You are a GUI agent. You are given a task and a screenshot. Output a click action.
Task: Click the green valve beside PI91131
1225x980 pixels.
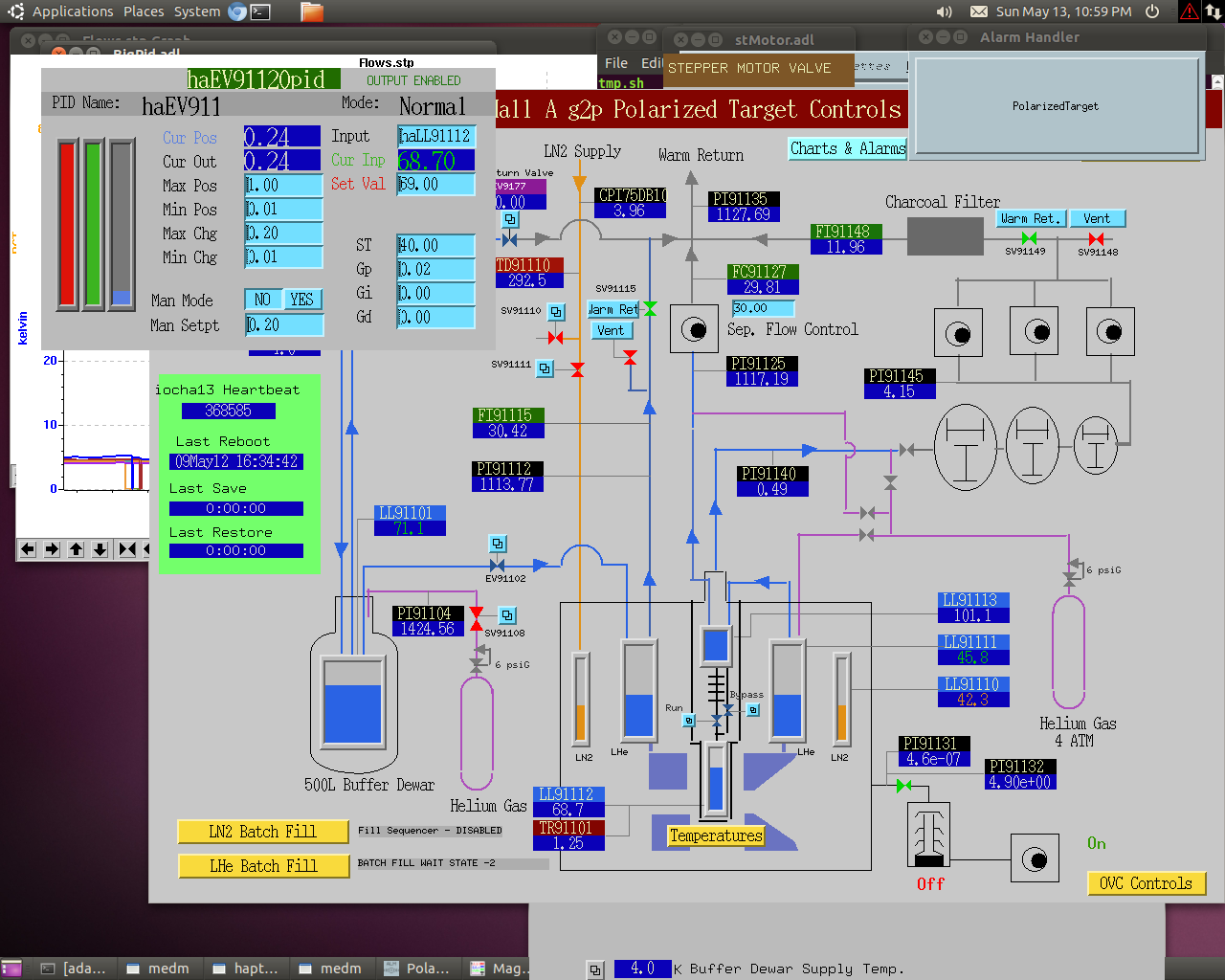[x=904, y=786]
